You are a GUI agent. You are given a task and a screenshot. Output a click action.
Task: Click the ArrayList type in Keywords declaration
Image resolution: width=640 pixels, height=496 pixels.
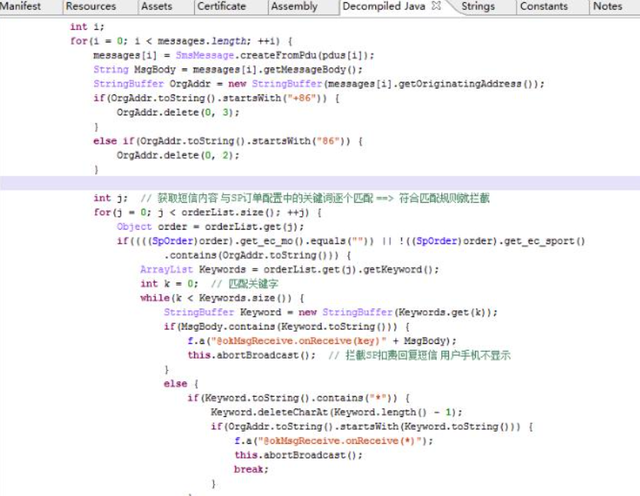pyautogui.click(x=166, y=269)
